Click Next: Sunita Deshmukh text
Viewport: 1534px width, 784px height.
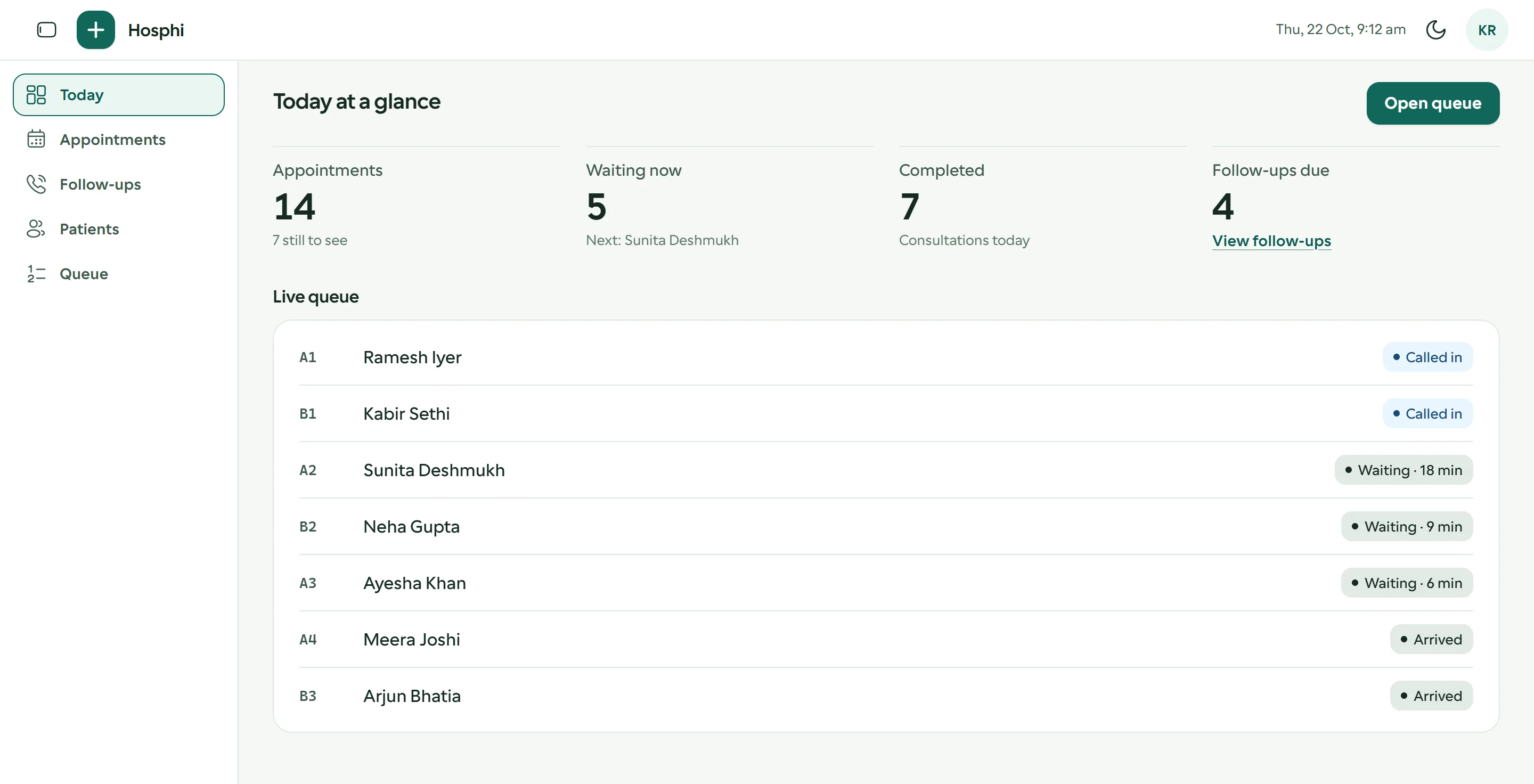(x=662, y=240)
